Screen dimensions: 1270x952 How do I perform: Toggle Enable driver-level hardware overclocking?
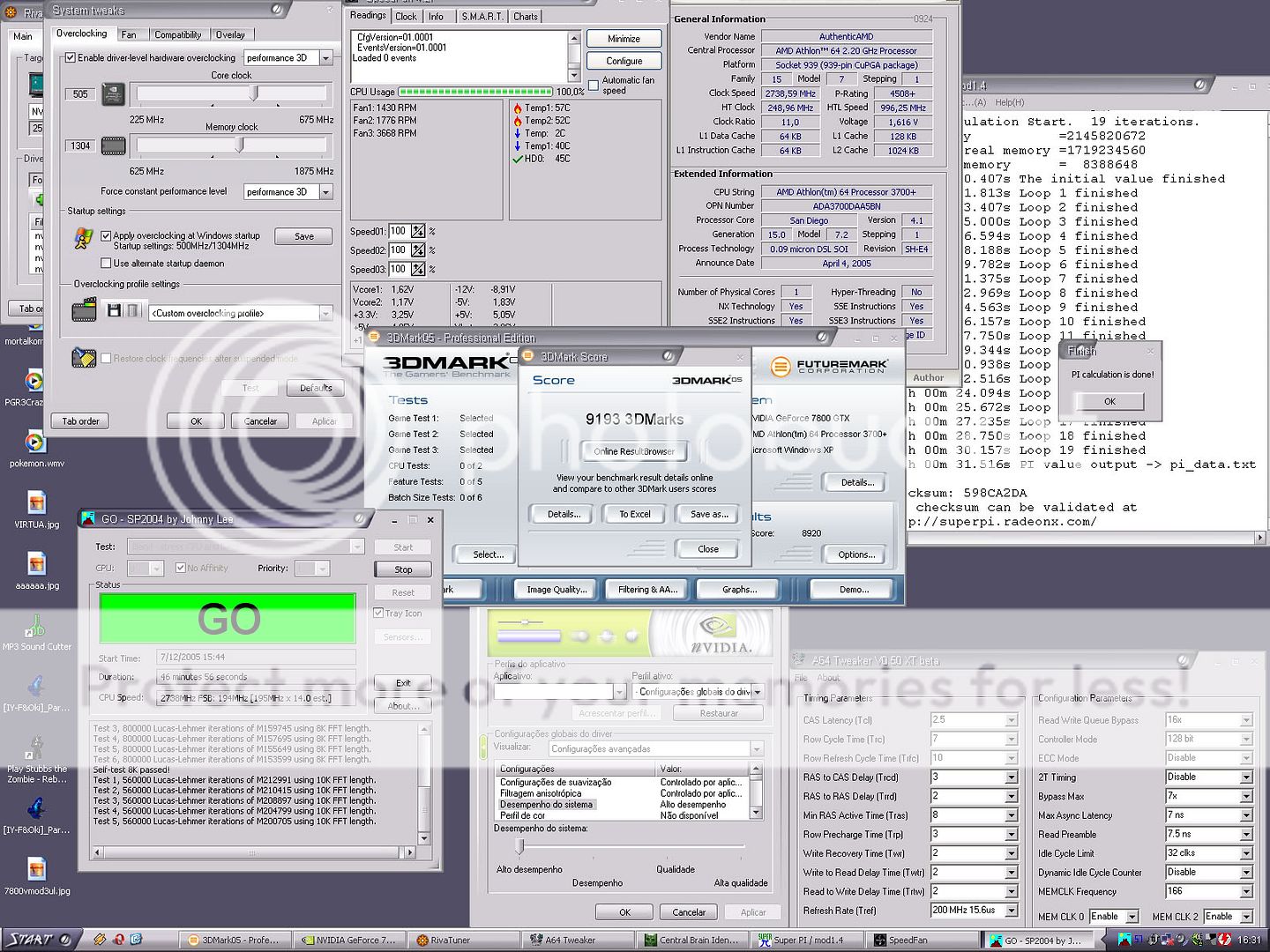[x=71, y=58]
